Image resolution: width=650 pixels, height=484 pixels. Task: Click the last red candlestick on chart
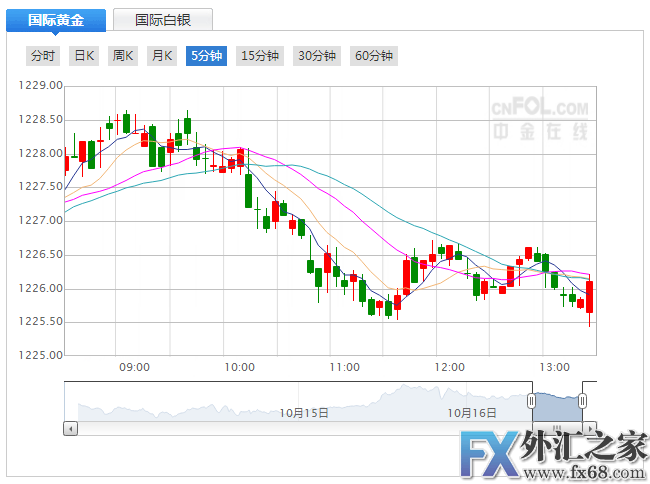click(589, 297)
